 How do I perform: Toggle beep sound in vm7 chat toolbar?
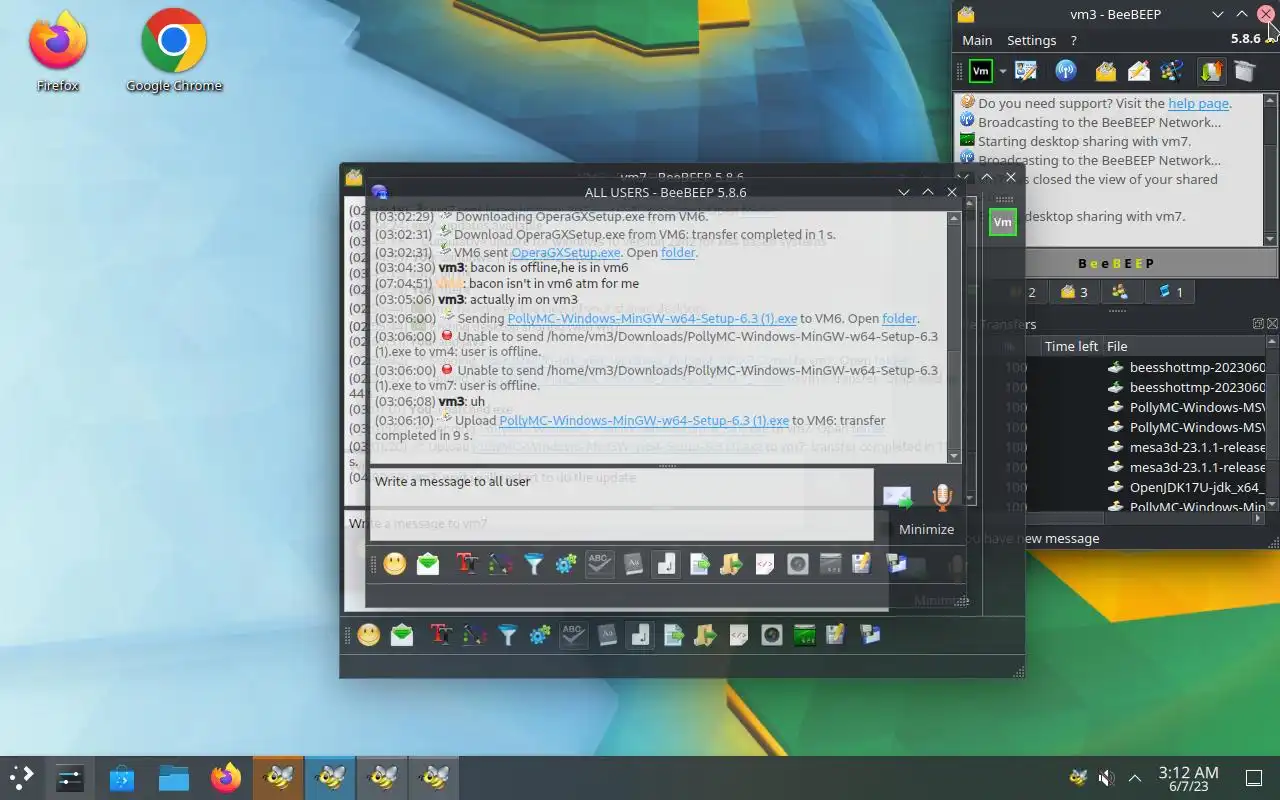(640, 635)
